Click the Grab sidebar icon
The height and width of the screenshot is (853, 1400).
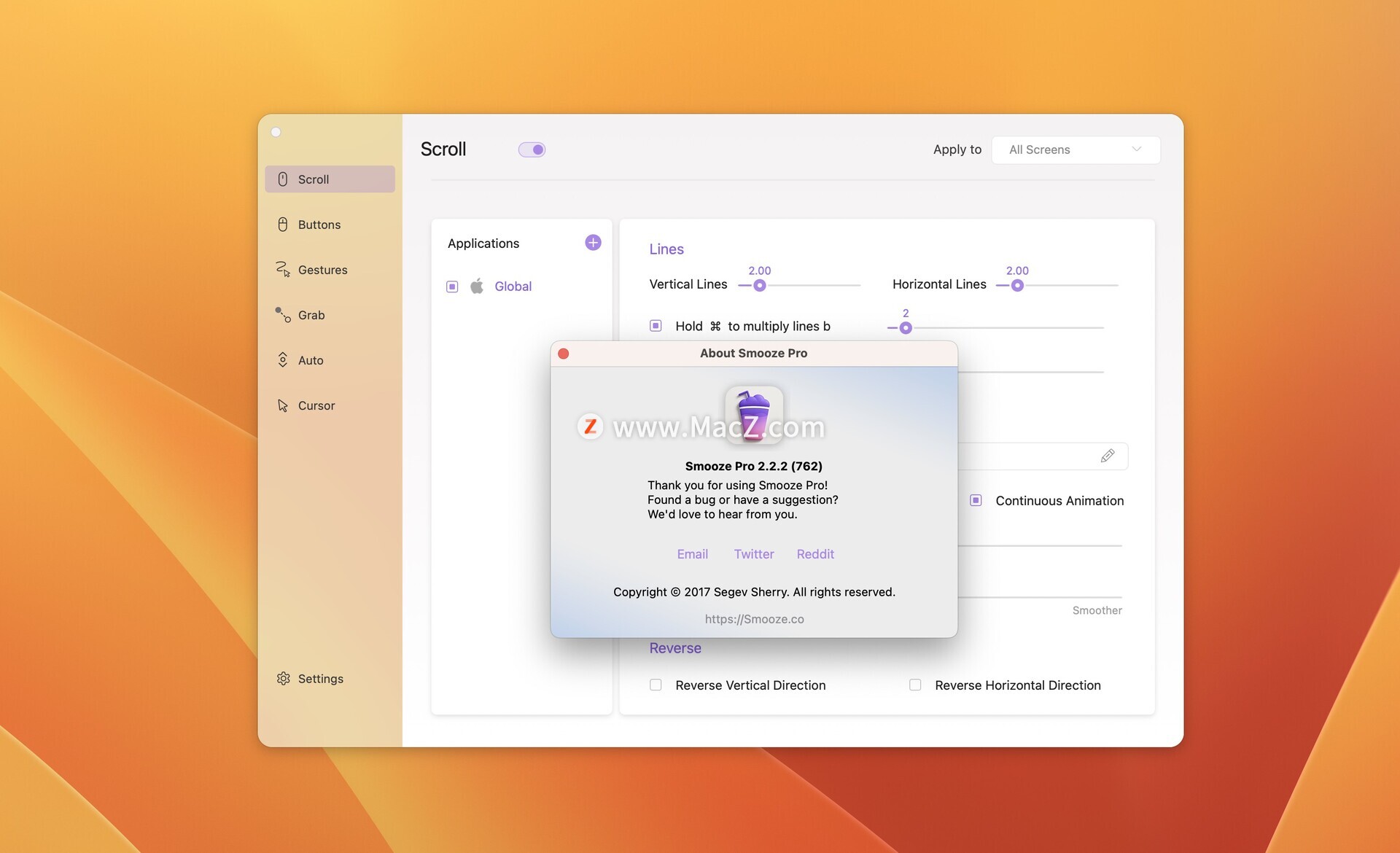283,315
